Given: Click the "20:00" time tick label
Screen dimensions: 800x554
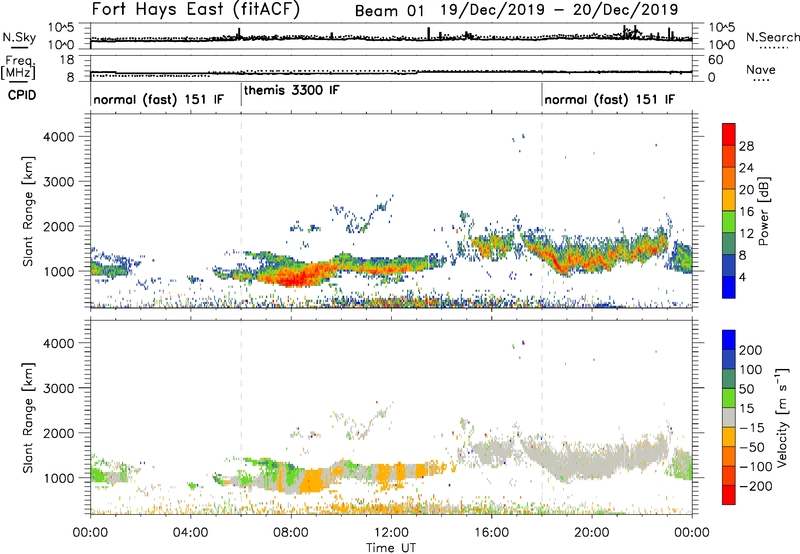Looking at the screenshot, I should pyautogui.click(x=592, y=533).
